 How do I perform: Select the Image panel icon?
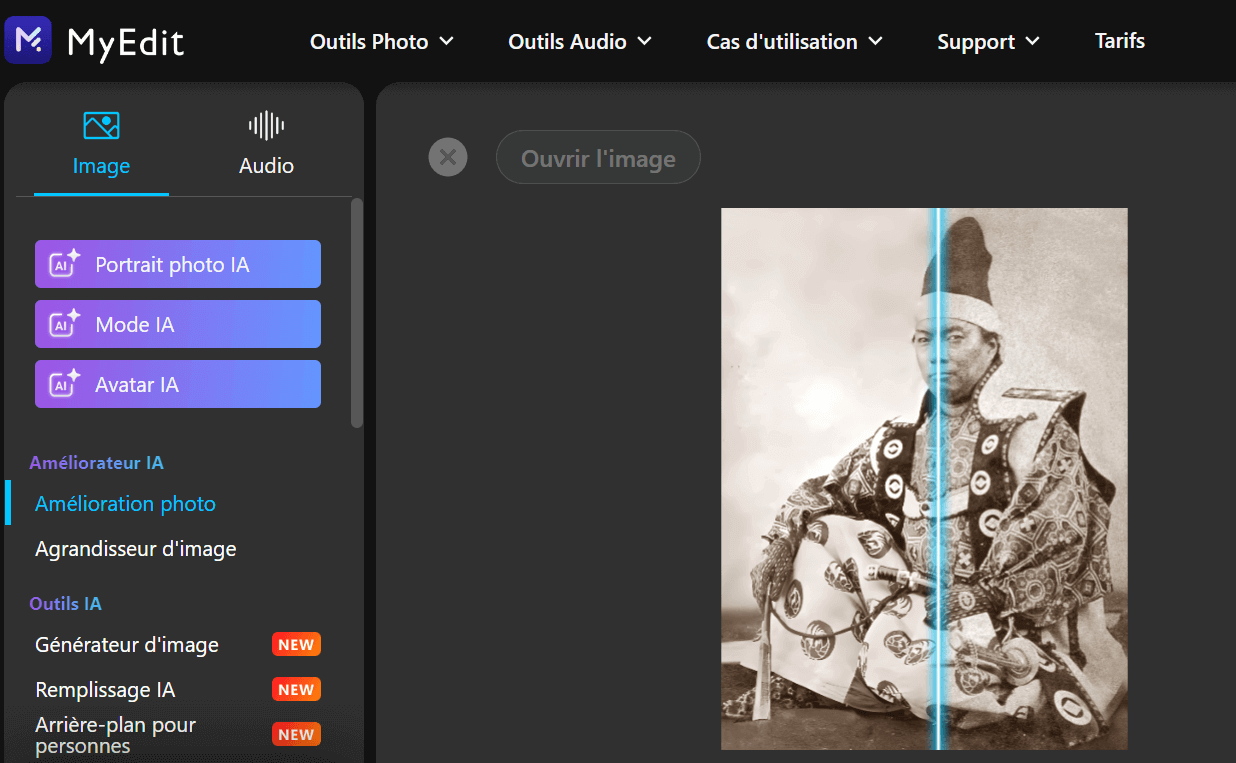[100, 124]
